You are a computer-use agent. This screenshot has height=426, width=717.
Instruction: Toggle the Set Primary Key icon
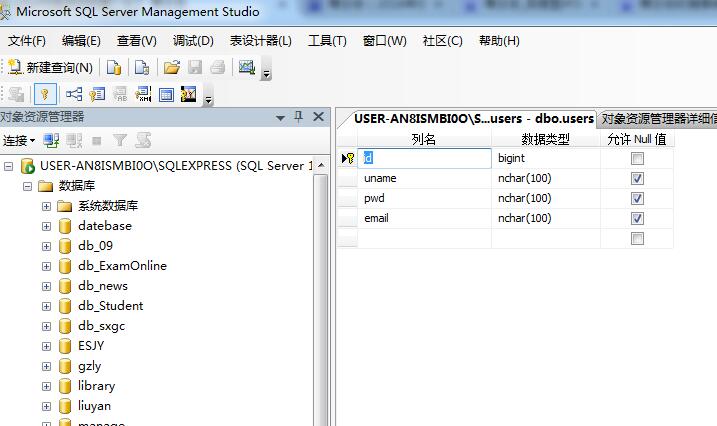[45, 95]
